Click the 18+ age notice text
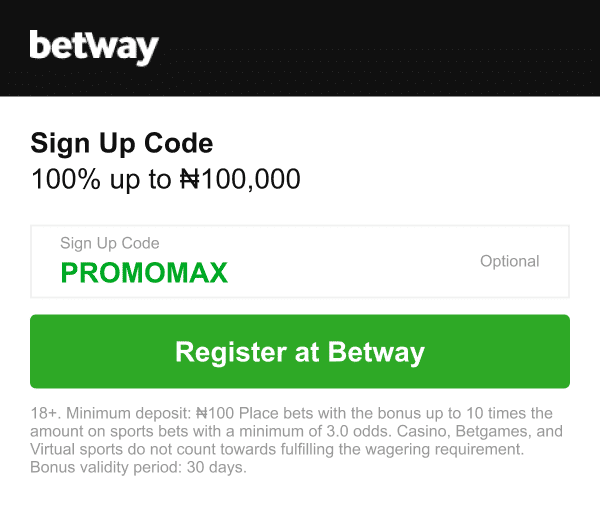Image resolution: width=600 pixels, height=507 pixels. [43, 413]
